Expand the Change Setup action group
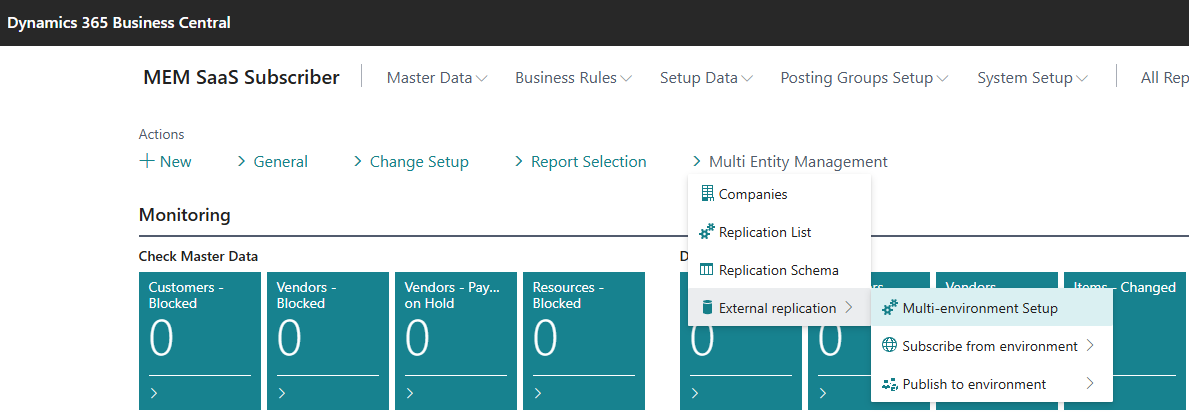 point(411,162)
